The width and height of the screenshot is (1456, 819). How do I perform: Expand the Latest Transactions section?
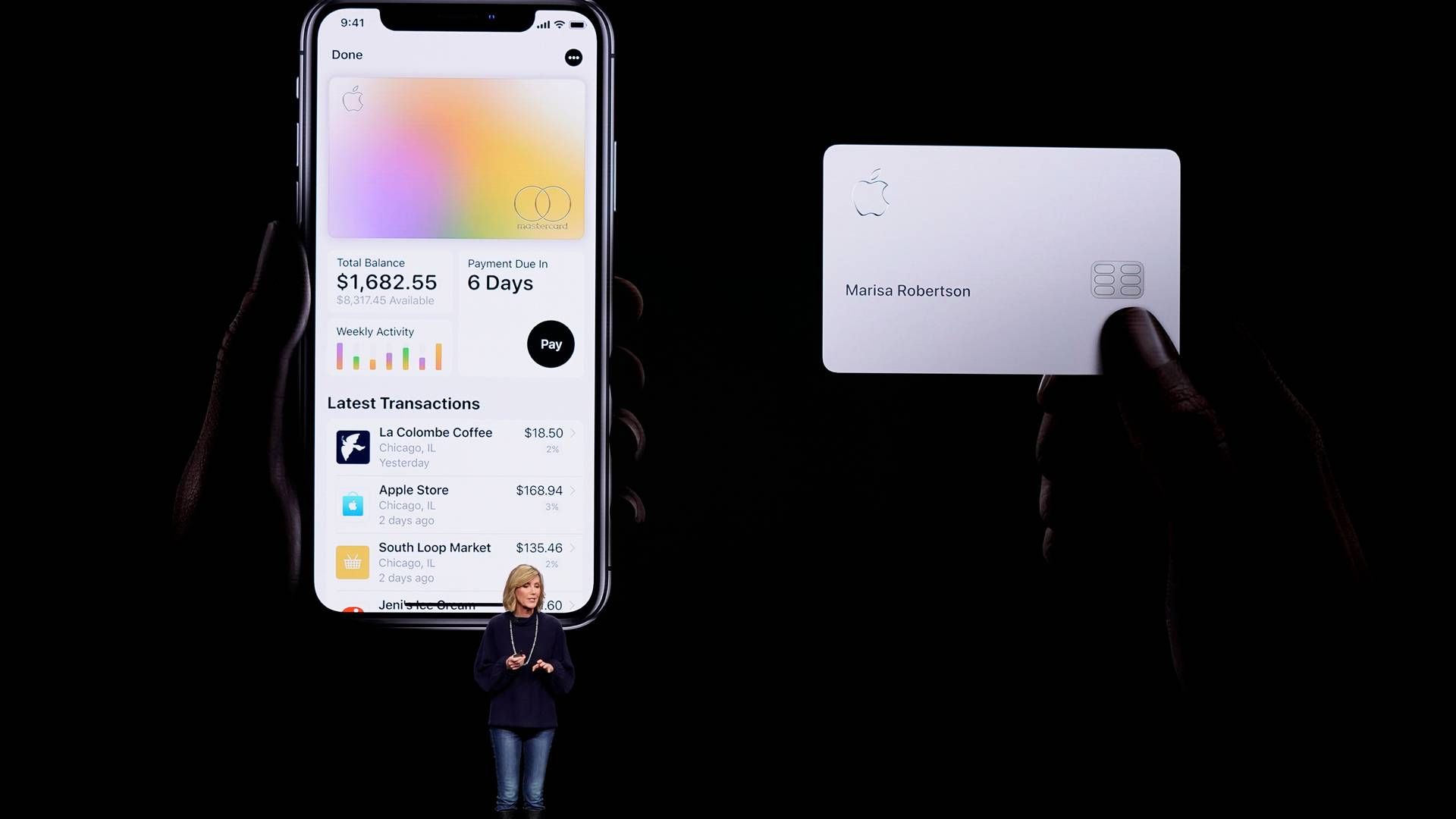(403, 402)
